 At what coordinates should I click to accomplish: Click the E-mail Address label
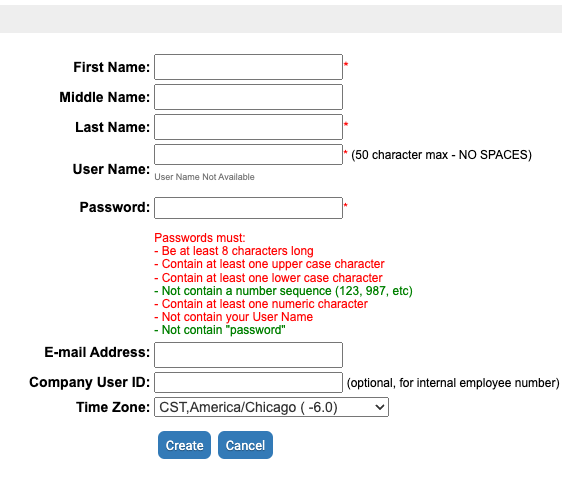click(97, 352)
